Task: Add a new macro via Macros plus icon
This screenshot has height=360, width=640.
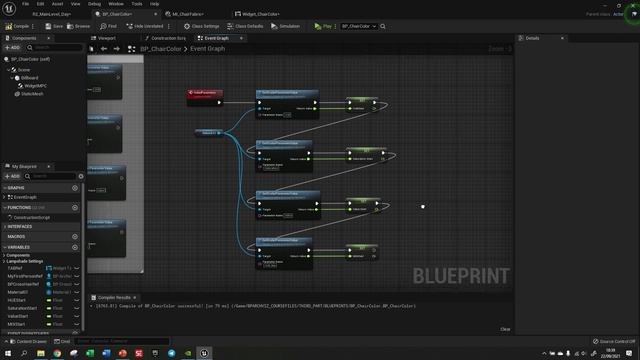Action: click(75, 236)
